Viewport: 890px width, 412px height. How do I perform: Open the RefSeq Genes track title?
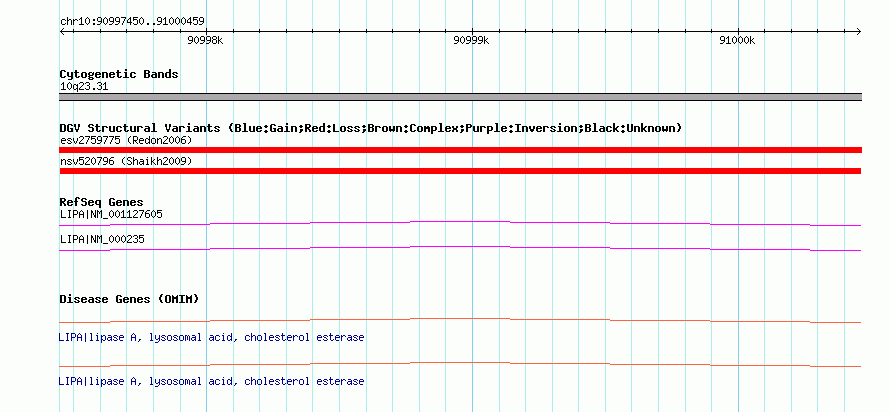[x=102, y=202]
